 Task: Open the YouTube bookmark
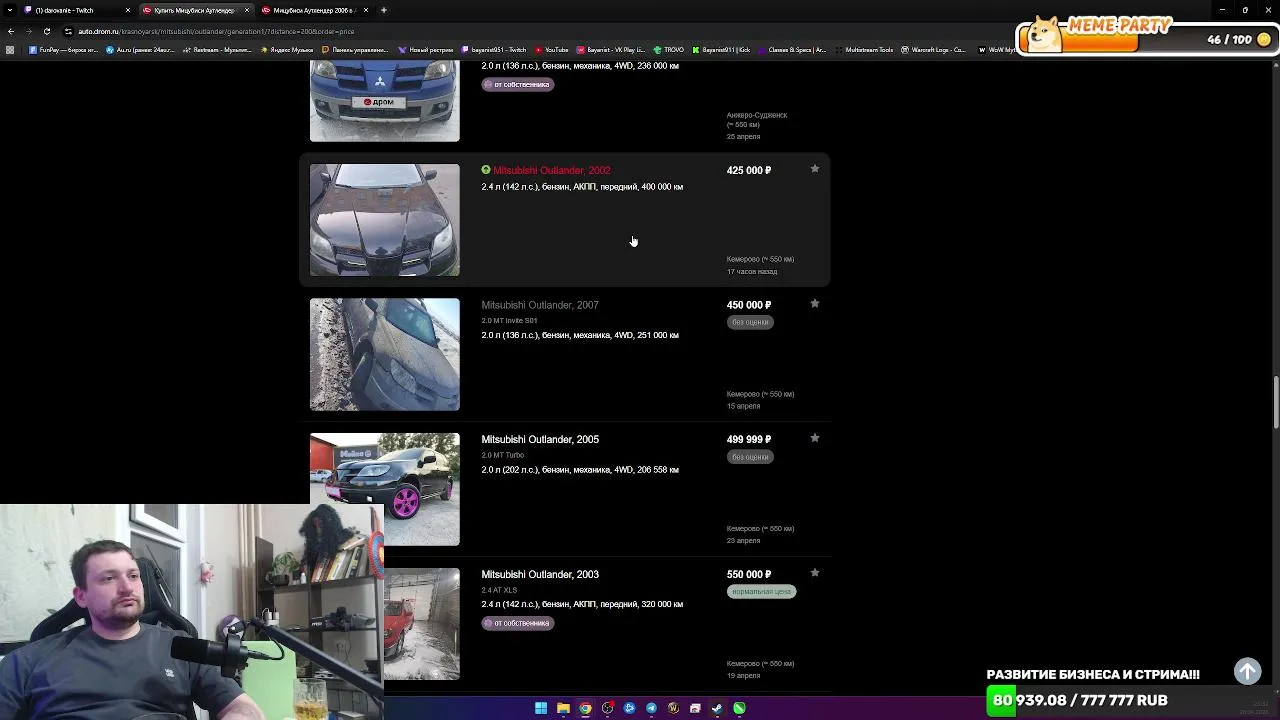coord(552,49)
